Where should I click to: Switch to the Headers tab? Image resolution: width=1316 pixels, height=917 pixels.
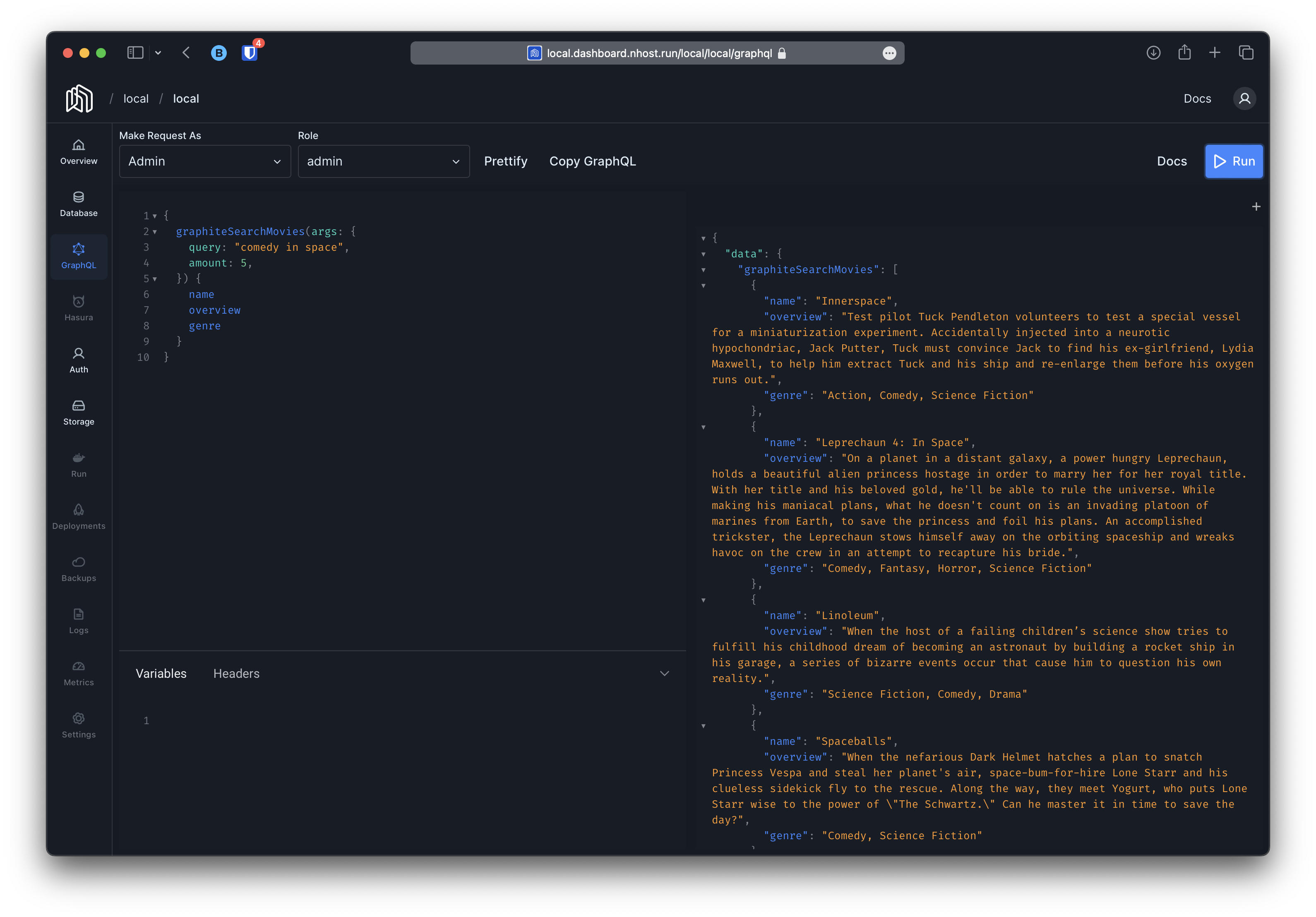pyautogui.click(x=236, y=673)
